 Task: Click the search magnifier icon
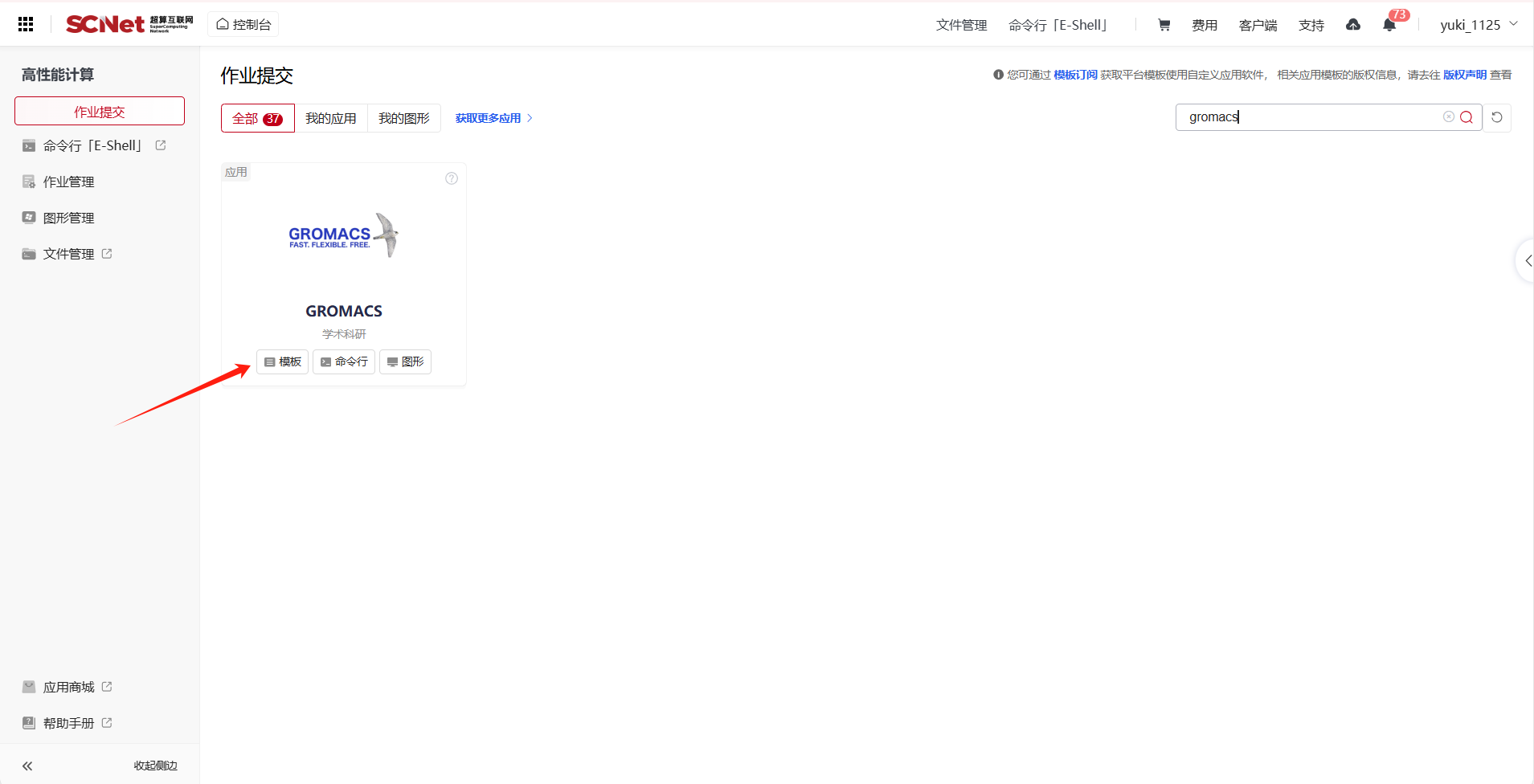(x=1467, y=117)
